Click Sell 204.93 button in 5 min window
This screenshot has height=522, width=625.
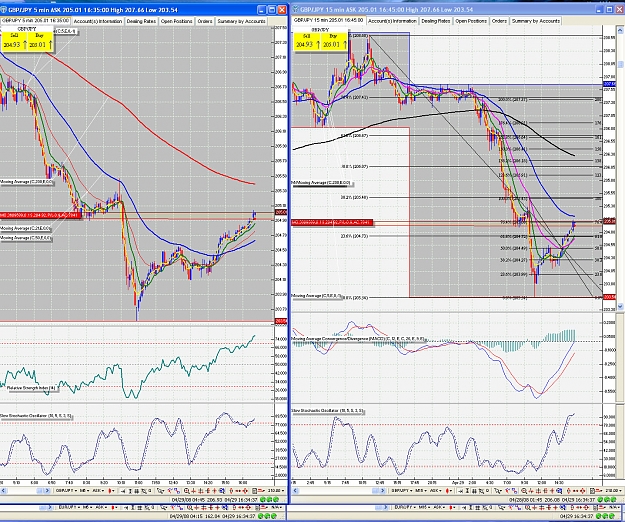pos(14,41)
